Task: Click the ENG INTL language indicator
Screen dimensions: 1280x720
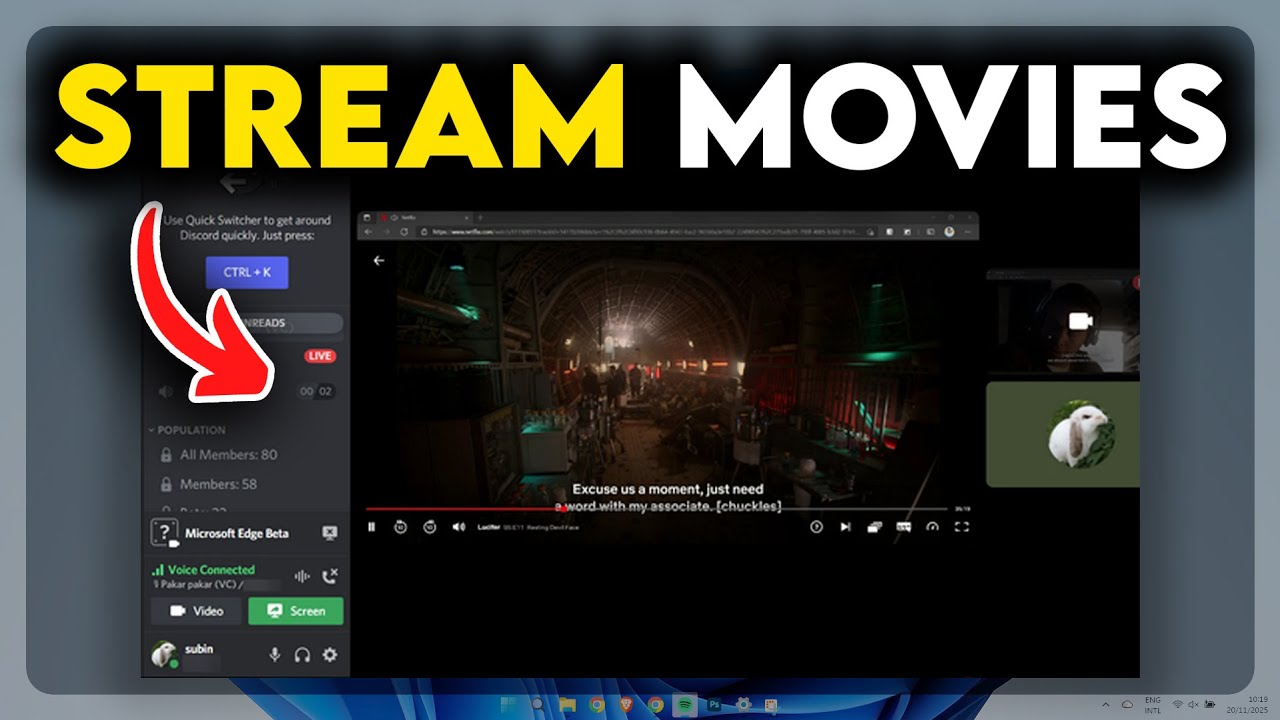Action: coord(1152,705)
